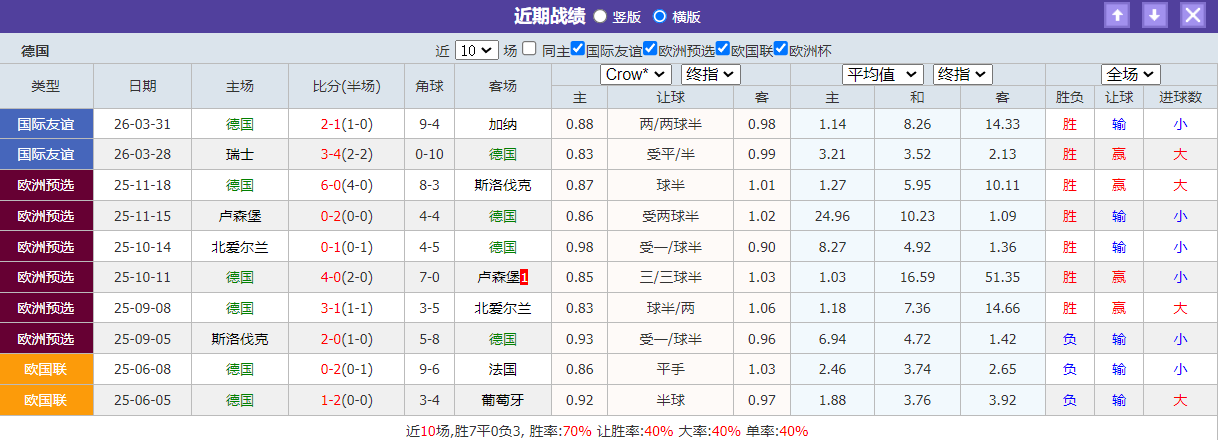Click the handicap 两/两球半
Image resolution: width=1225 pixels, height=440 pixels.
tap(670, 124)
